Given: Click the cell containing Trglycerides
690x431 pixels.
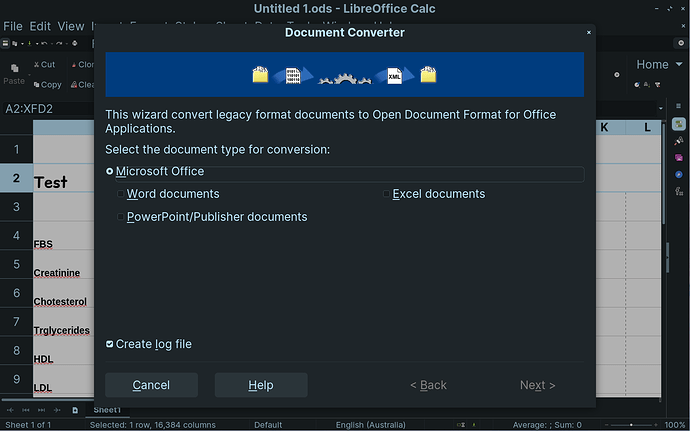Looking at the screenshot, I should pos(63,322).
